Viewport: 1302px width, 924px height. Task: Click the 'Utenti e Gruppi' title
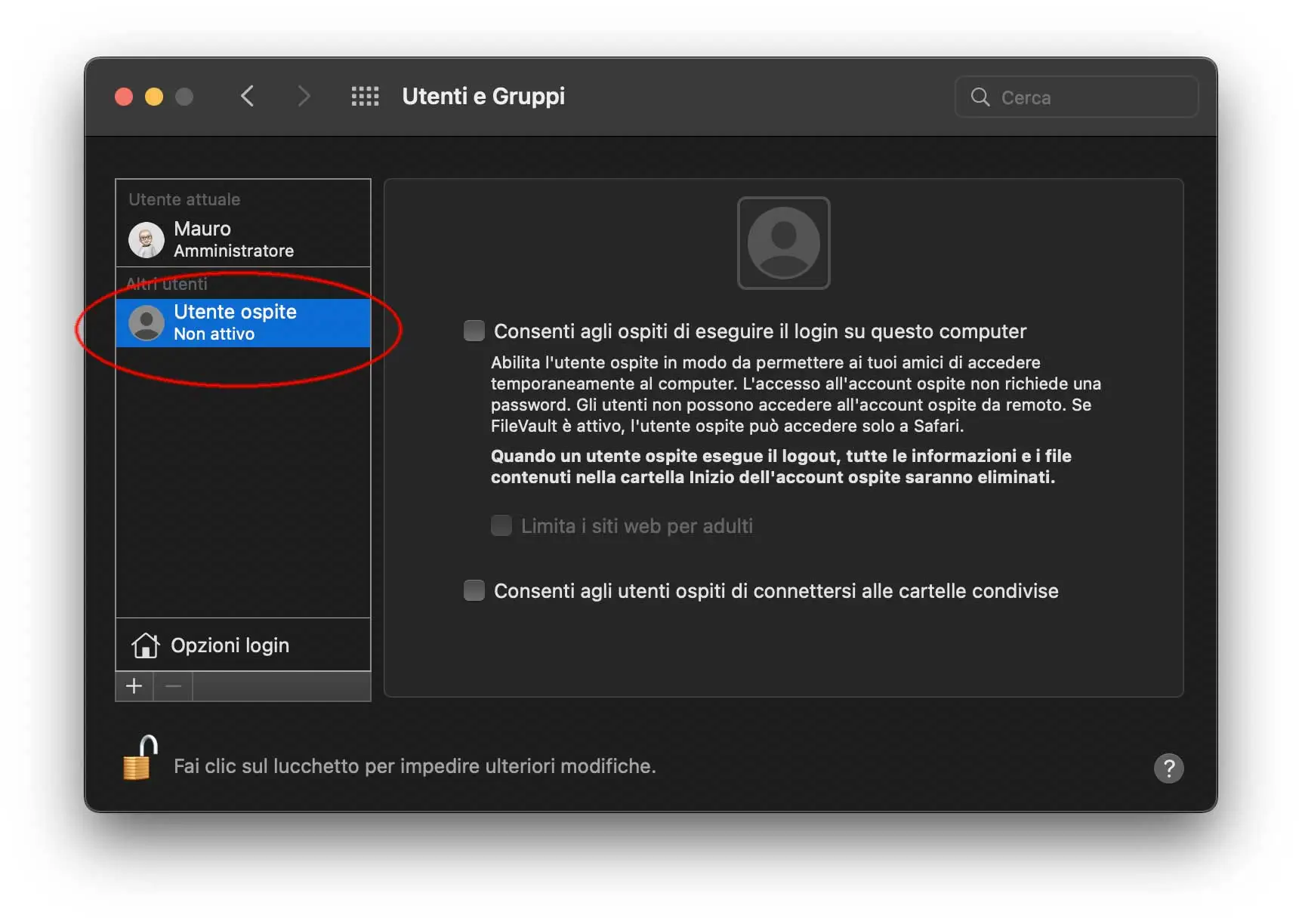click(x=483, y=96)
